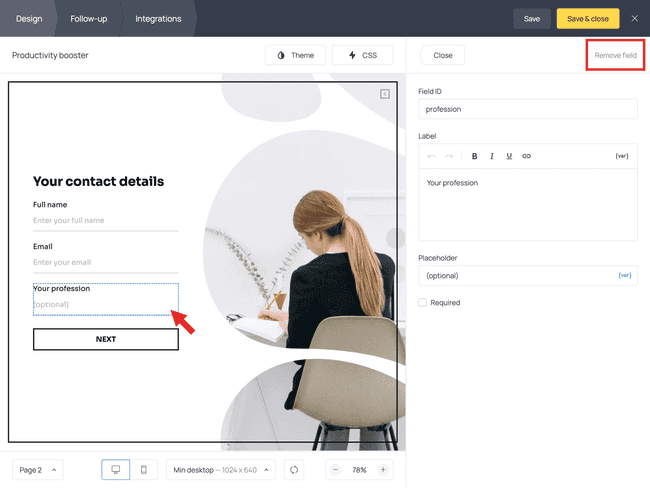Image resolution: width=650 pixels, height=488 pixels.
Task: Click the collapse icon in preview corner
Action: (x=385, y=94)
